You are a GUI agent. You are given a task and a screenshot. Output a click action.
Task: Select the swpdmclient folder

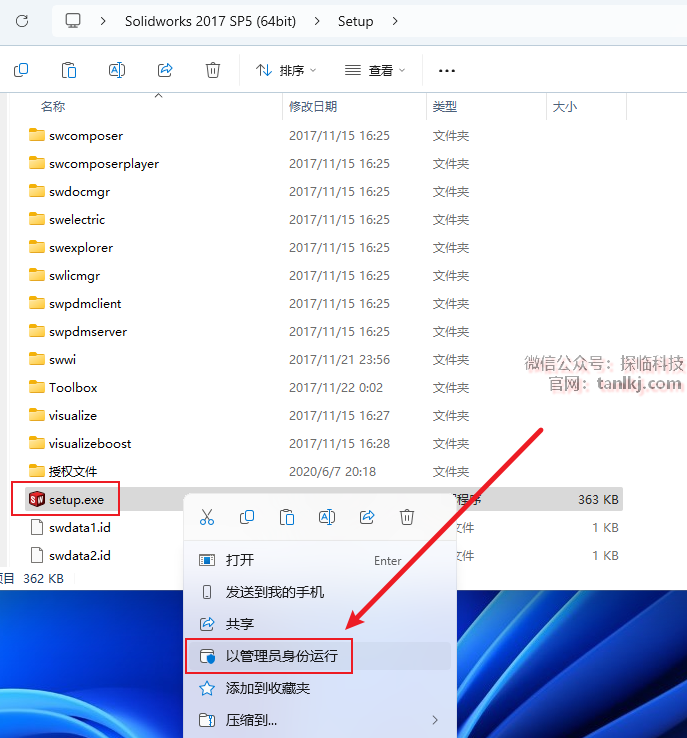tap(85, 303)
